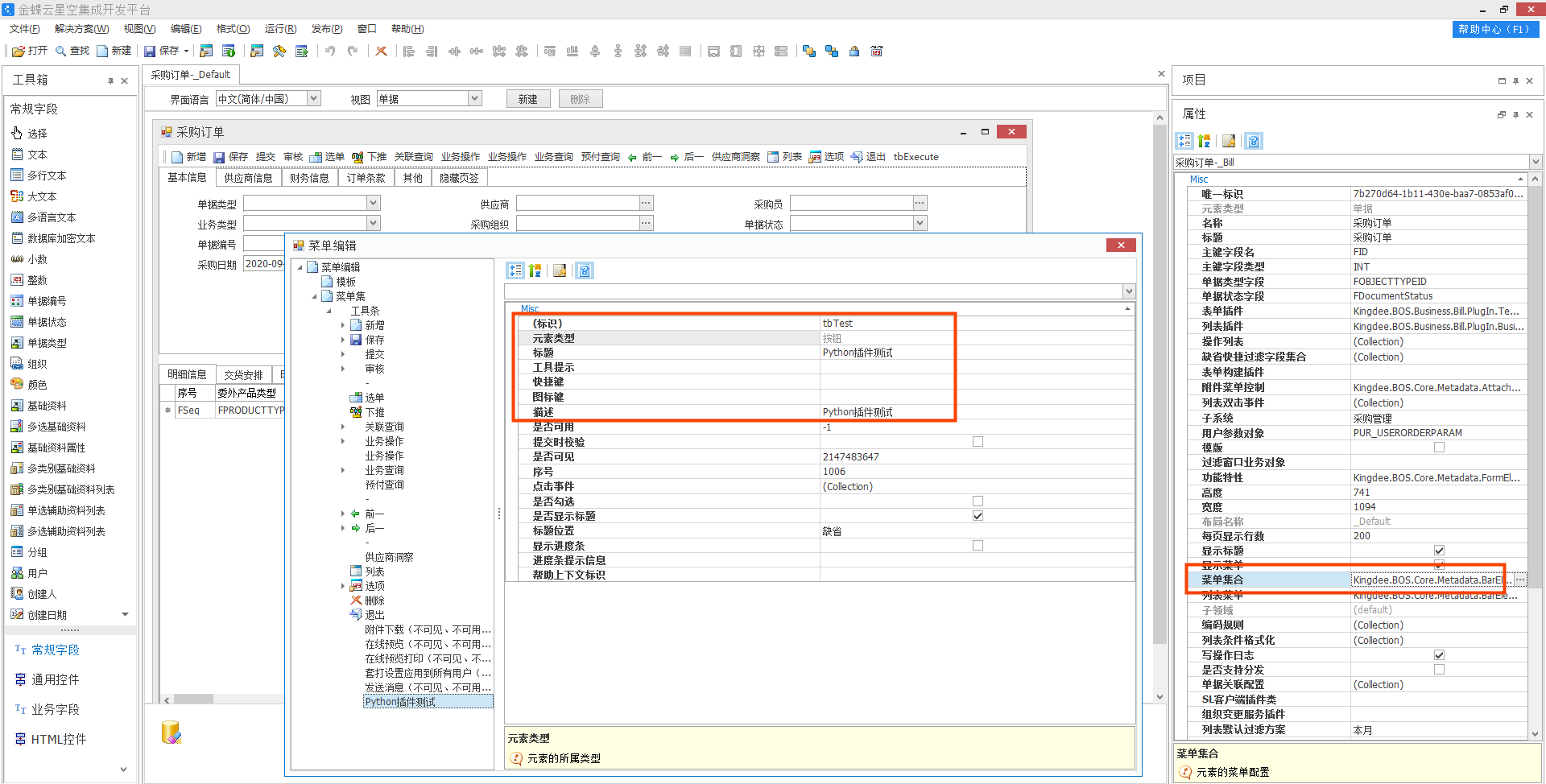Click the 采购日期 date input field
The height and width of the screenshot is (784, 1546).
point(263,264)
